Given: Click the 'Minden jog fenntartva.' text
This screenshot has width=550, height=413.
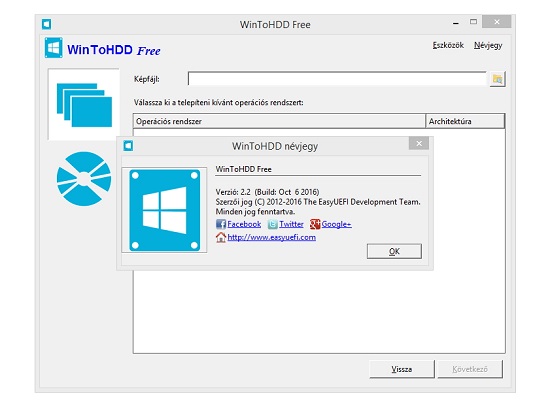Looking at the screenshot, I should 255,212.
